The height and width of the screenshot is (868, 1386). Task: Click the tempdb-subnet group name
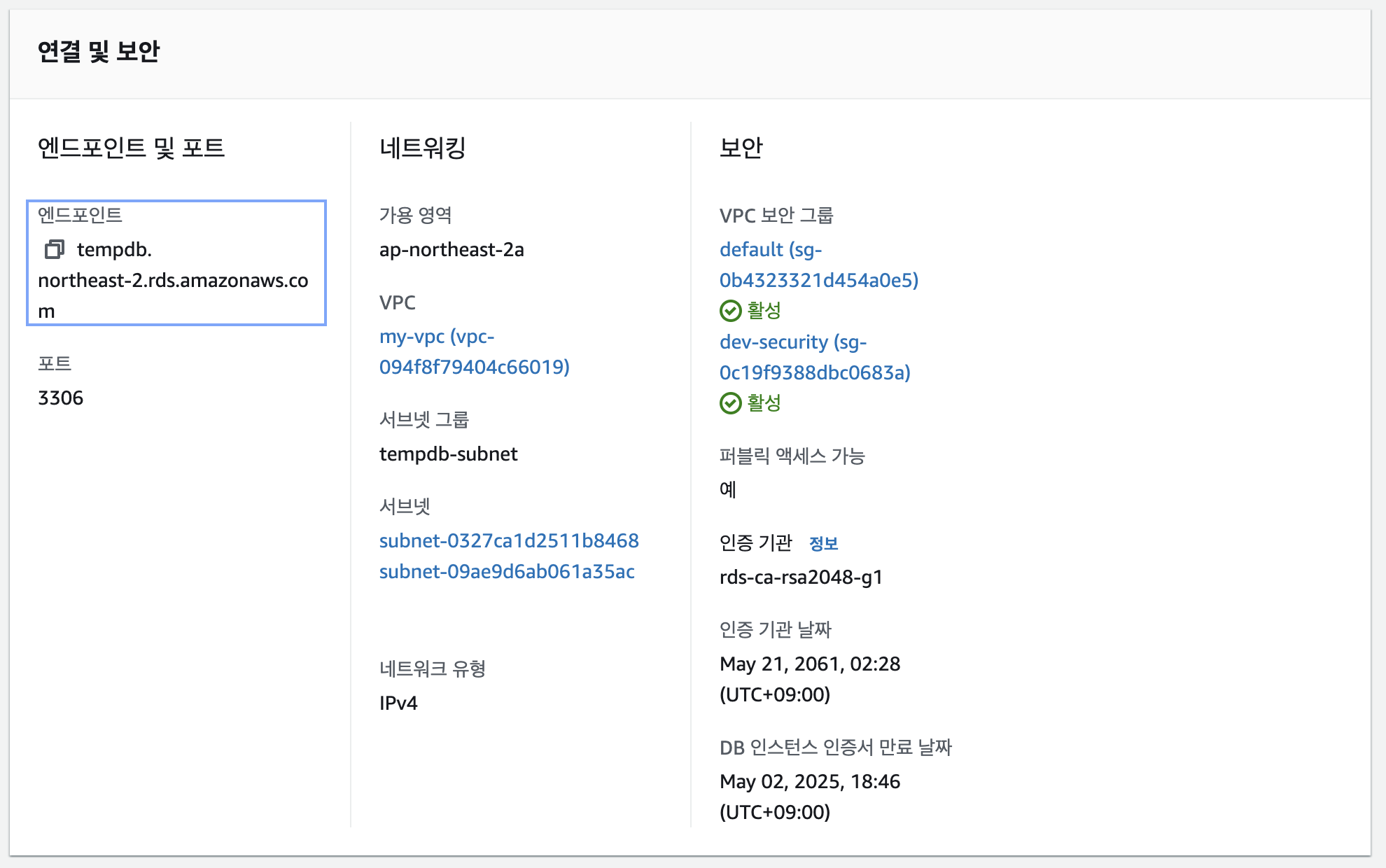(448, 454)
